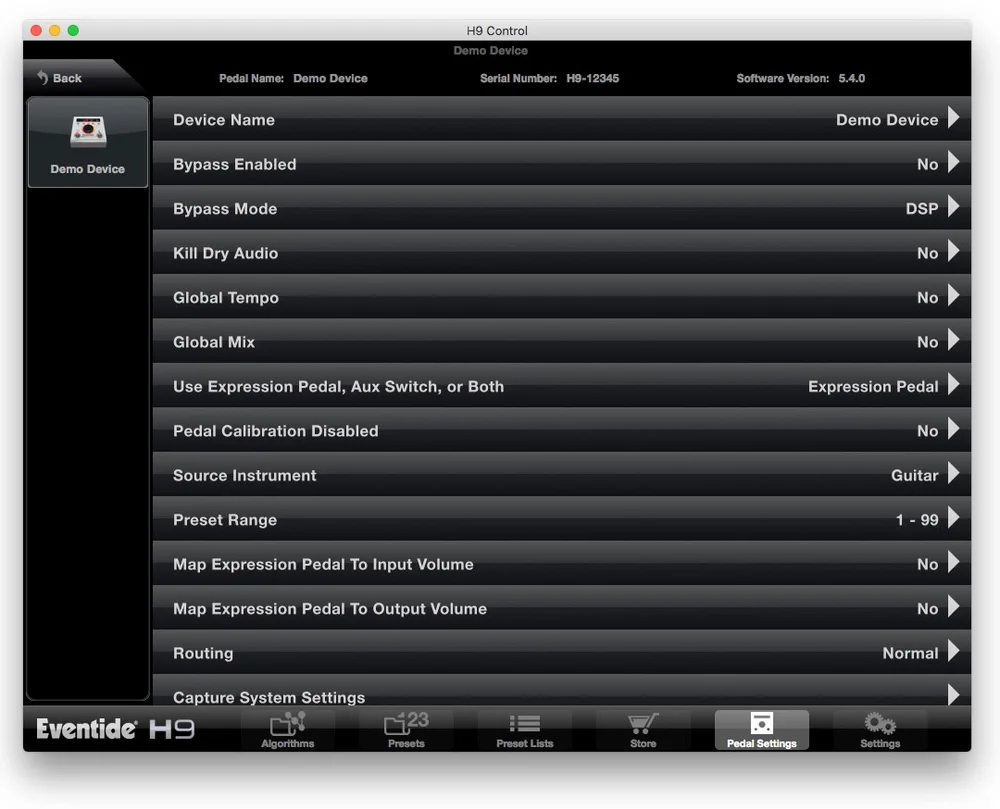Open H9 Control from the menu bar
1000x809 pixels.
[495, 30]
